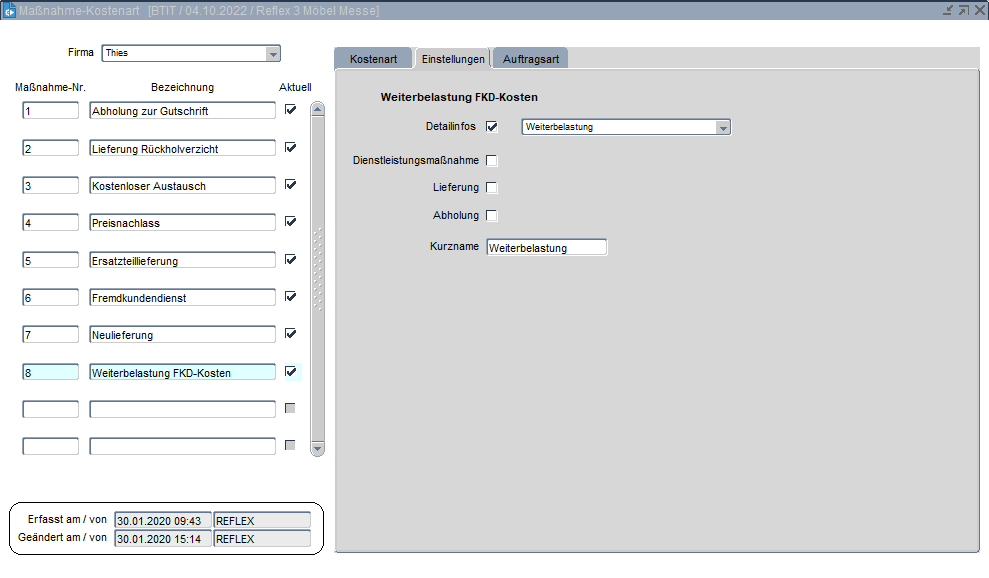
Task: Select the Fremdkundendienst description field
Action: click(x=182, y=298)
